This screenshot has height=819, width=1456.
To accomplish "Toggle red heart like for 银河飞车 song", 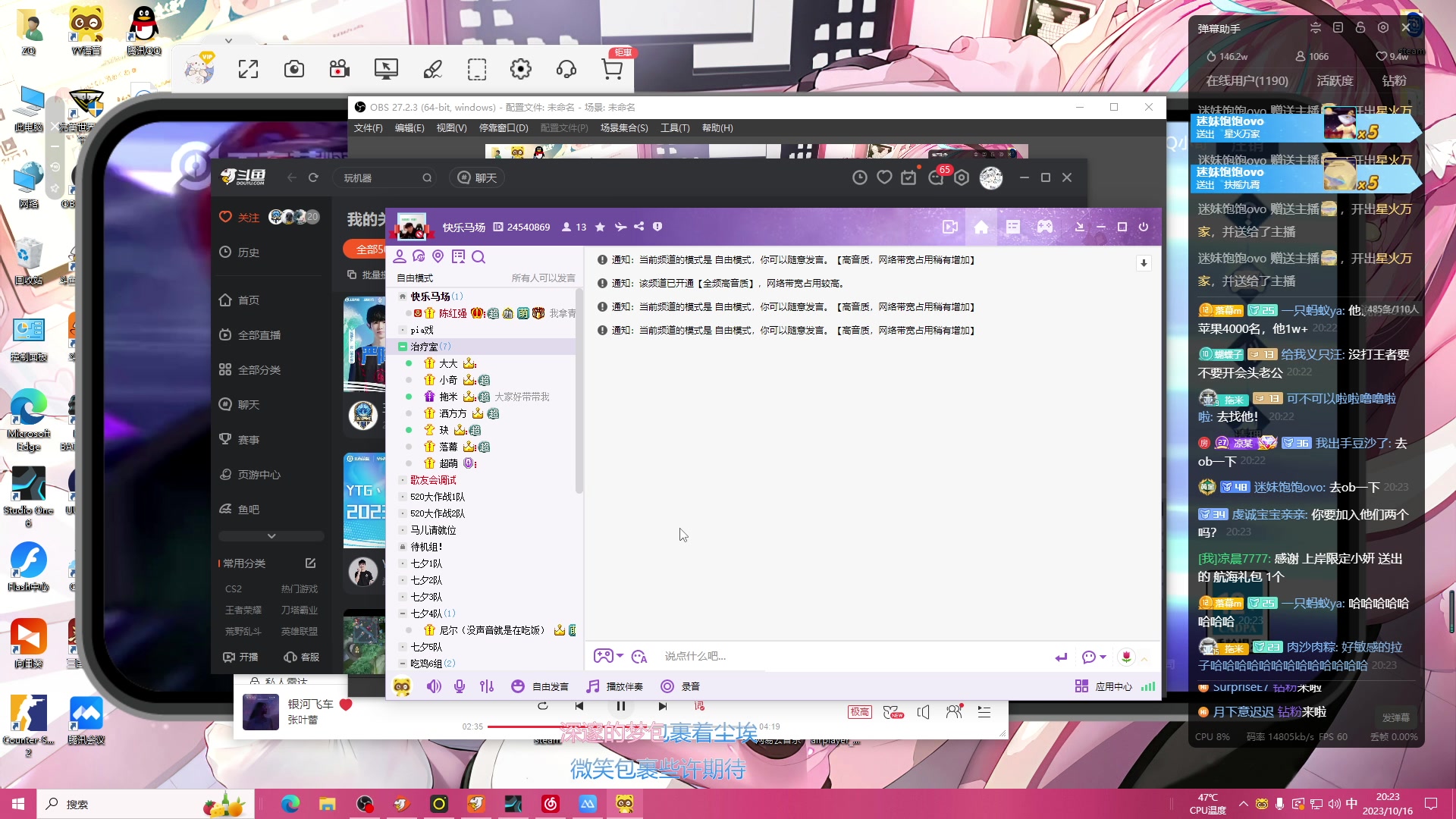I will 346,704.
